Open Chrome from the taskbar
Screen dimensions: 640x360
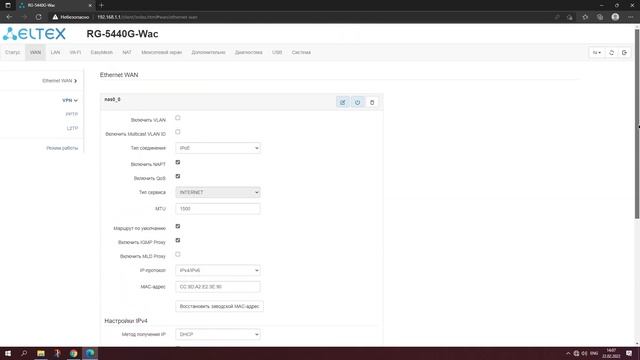(x=73, y=353)
